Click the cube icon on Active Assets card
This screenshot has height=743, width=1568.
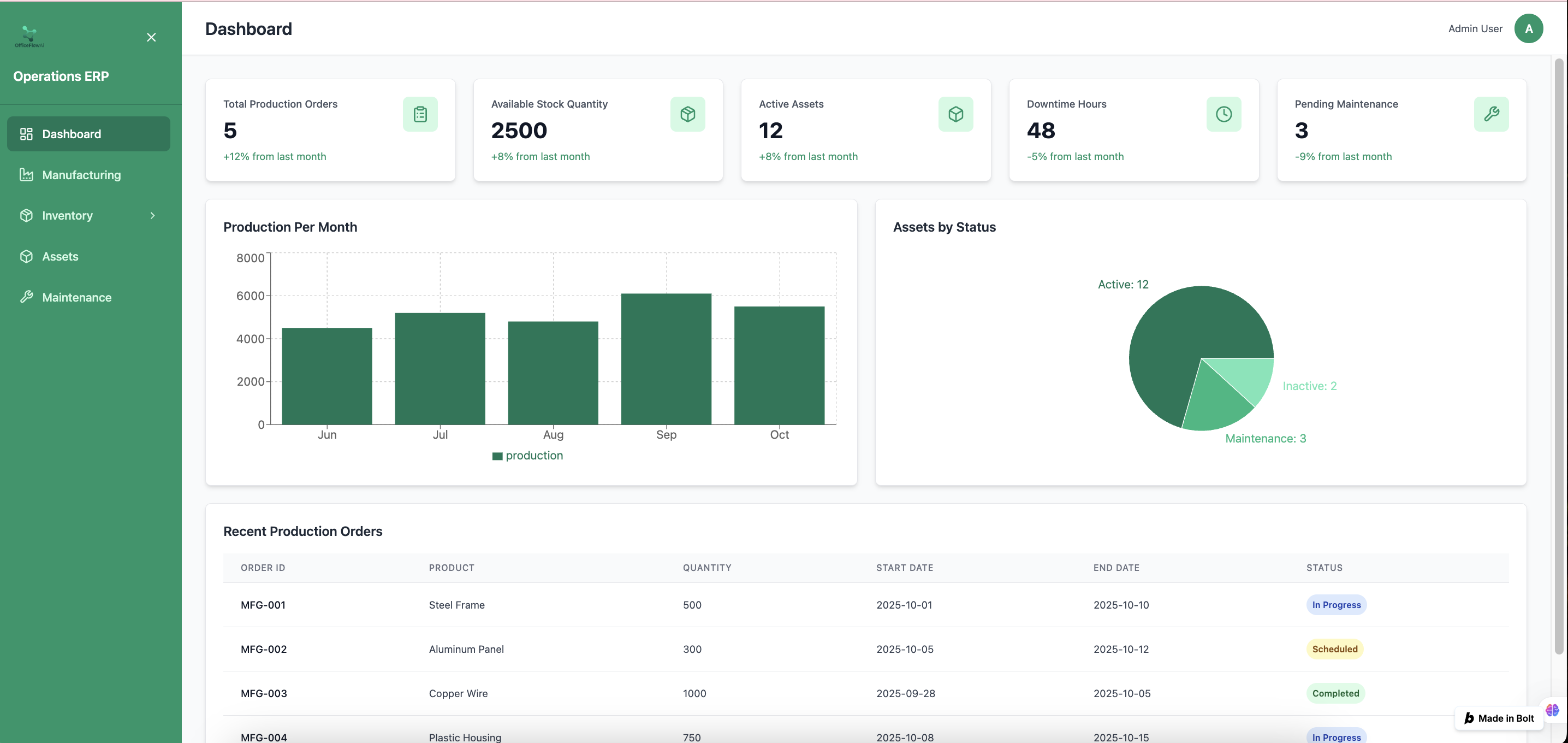(955, 114)
